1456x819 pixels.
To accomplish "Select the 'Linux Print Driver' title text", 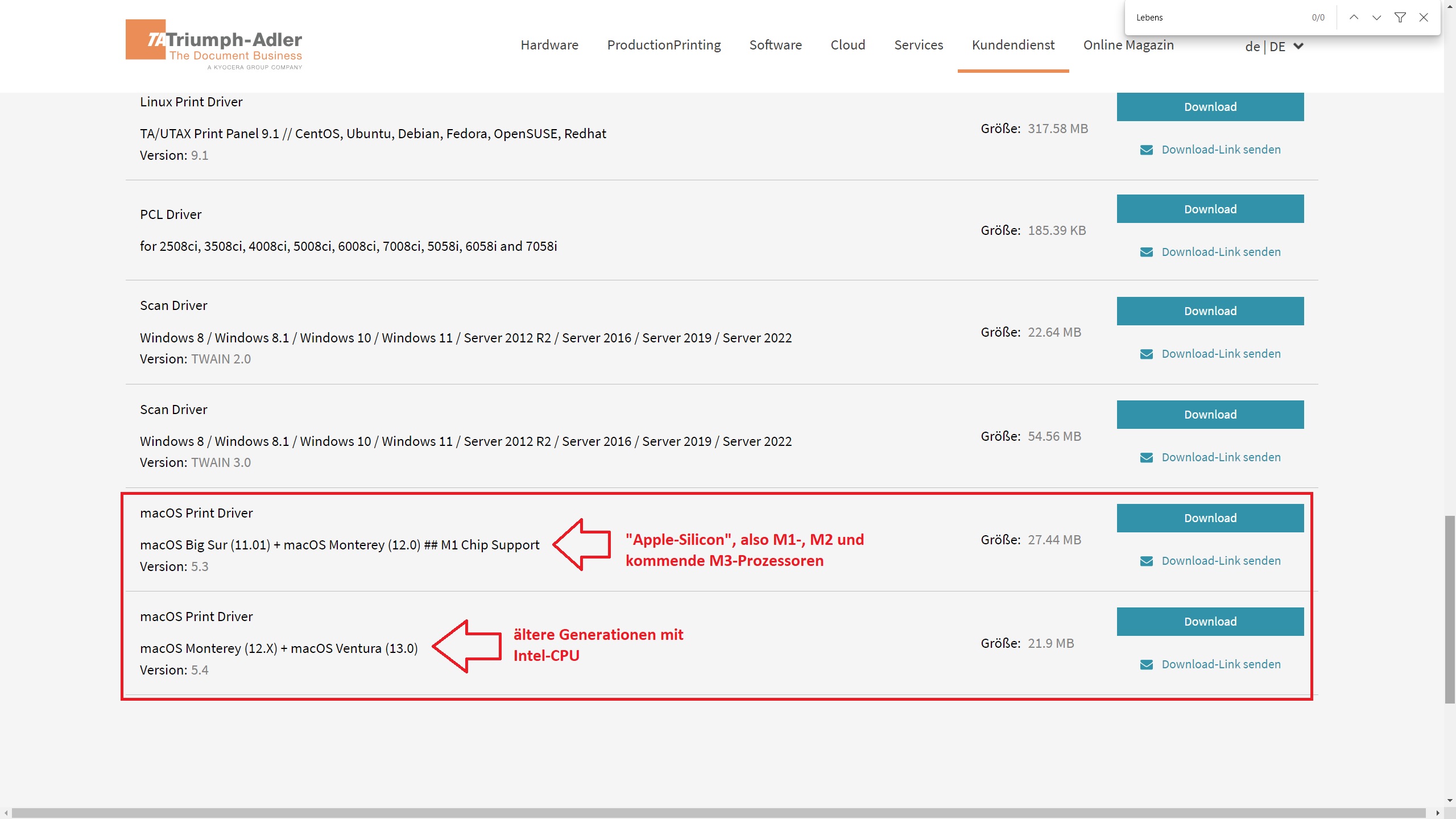I will pyautogui.click(x=191, y=102).
